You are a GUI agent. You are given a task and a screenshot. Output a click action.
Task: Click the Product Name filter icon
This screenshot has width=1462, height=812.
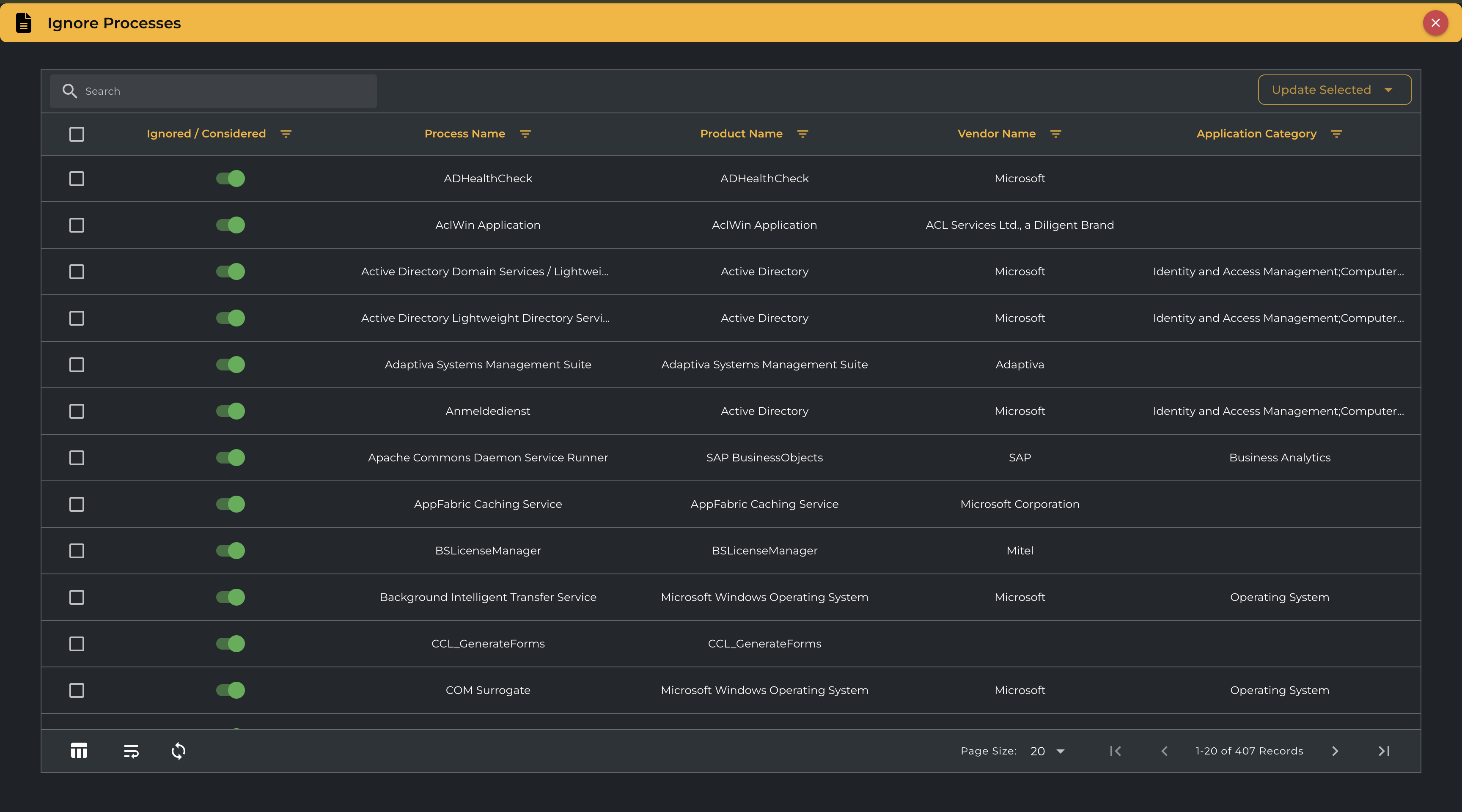pos(802,134)
